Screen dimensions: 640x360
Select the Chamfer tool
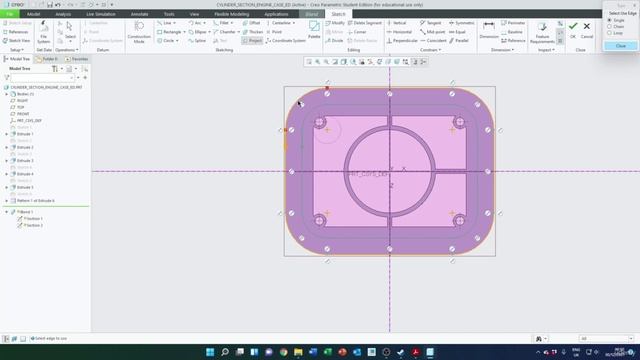coord(224,32)
